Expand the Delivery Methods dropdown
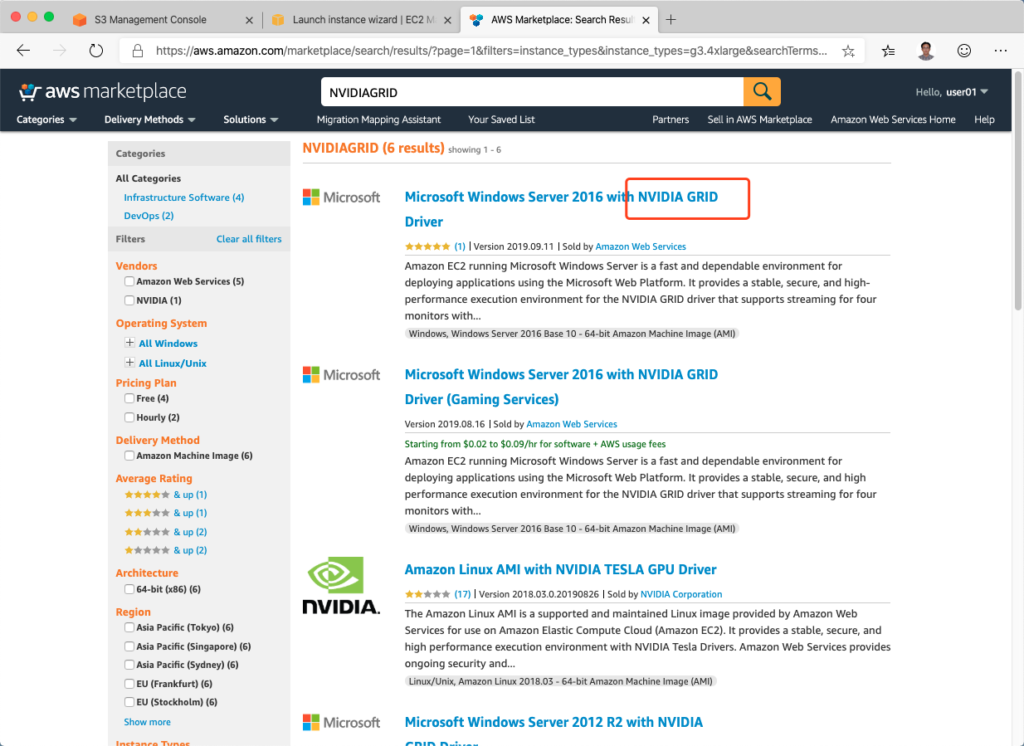 (x=149, y=120)
